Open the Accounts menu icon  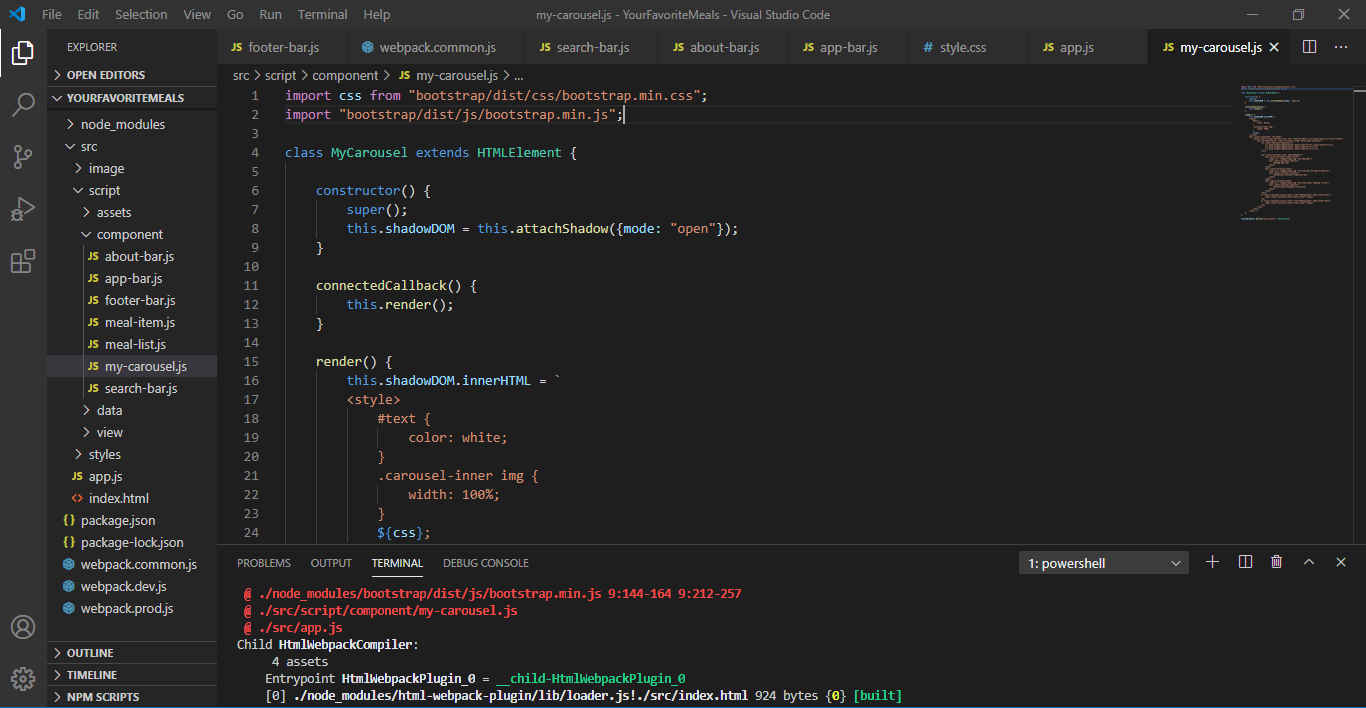[x=23, y=627]
